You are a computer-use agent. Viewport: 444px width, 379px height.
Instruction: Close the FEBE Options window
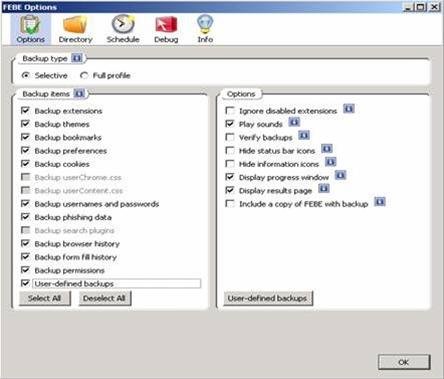click(x=434, y=7)
